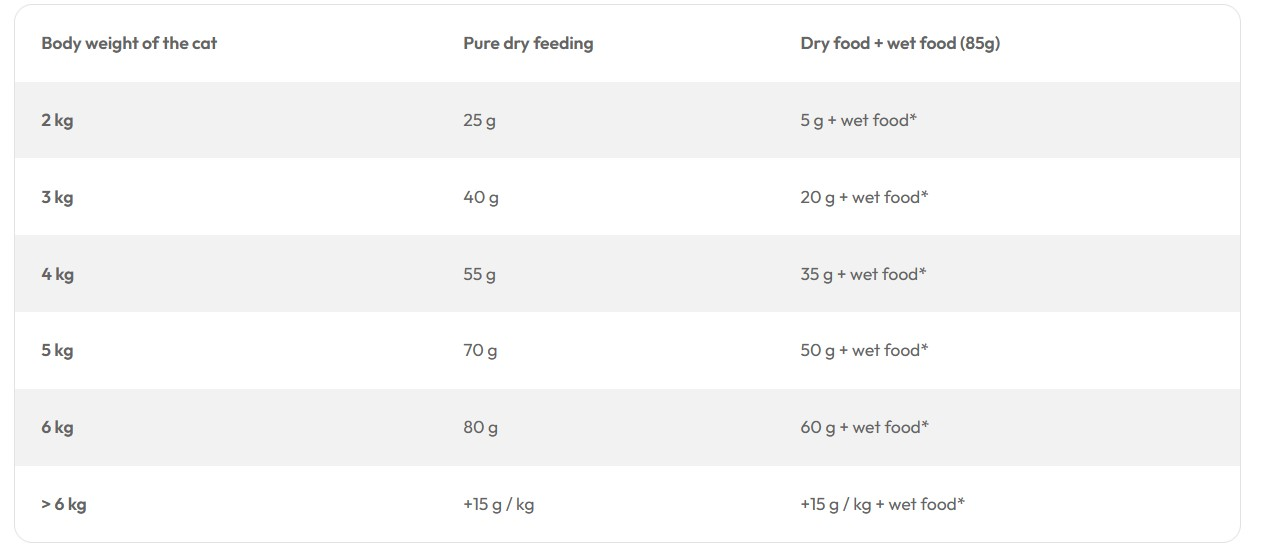Select the 2 kg body weight cell
The image size is (1261, 552).
coord(57,120)
